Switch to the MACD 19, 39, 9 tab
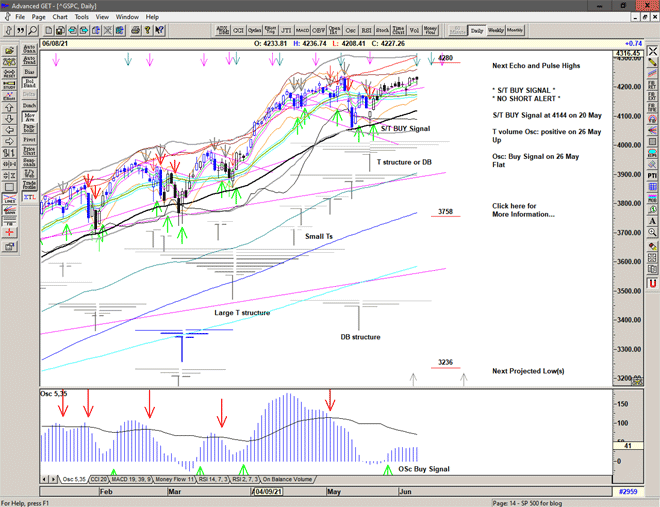Viewport: 660px width, 507px height. tap(131, 480)
